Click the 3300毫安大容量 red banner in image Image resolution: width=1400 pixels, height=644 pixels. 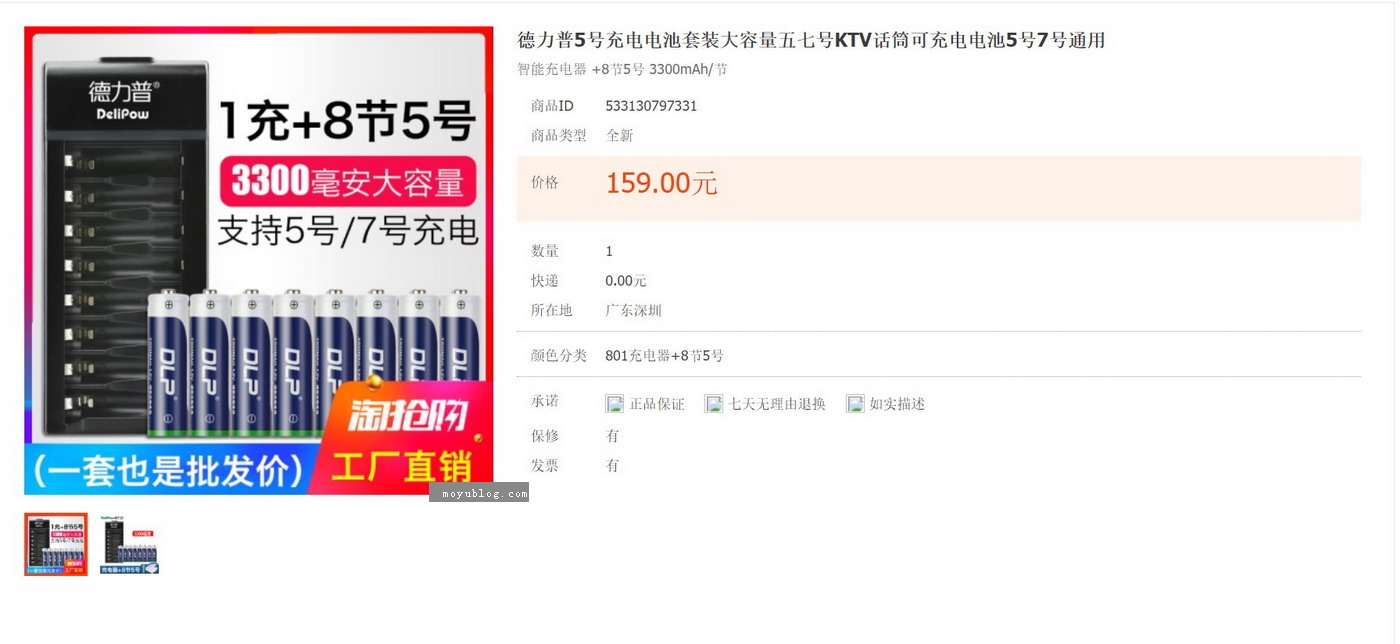tap(348, 181)
